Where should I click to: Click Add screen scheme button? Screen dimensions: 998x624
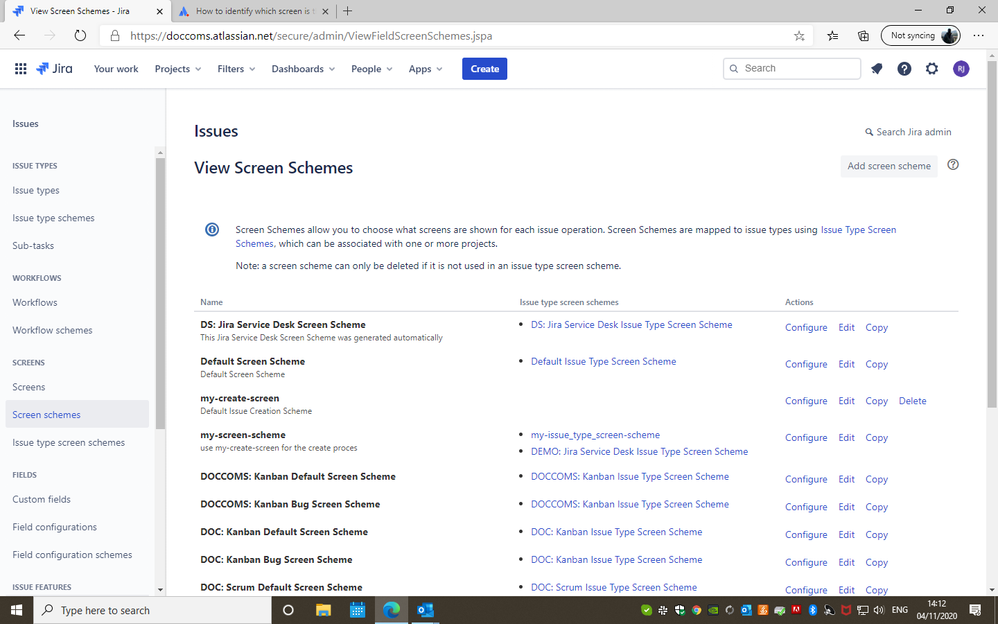(889, 166)
